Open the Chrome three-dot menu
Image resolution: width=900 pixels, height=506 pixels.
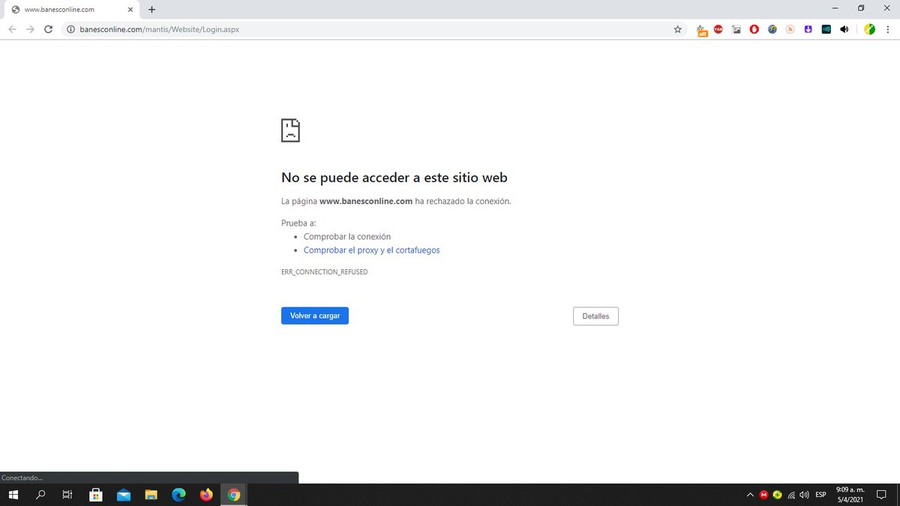(x=887, y=29)
